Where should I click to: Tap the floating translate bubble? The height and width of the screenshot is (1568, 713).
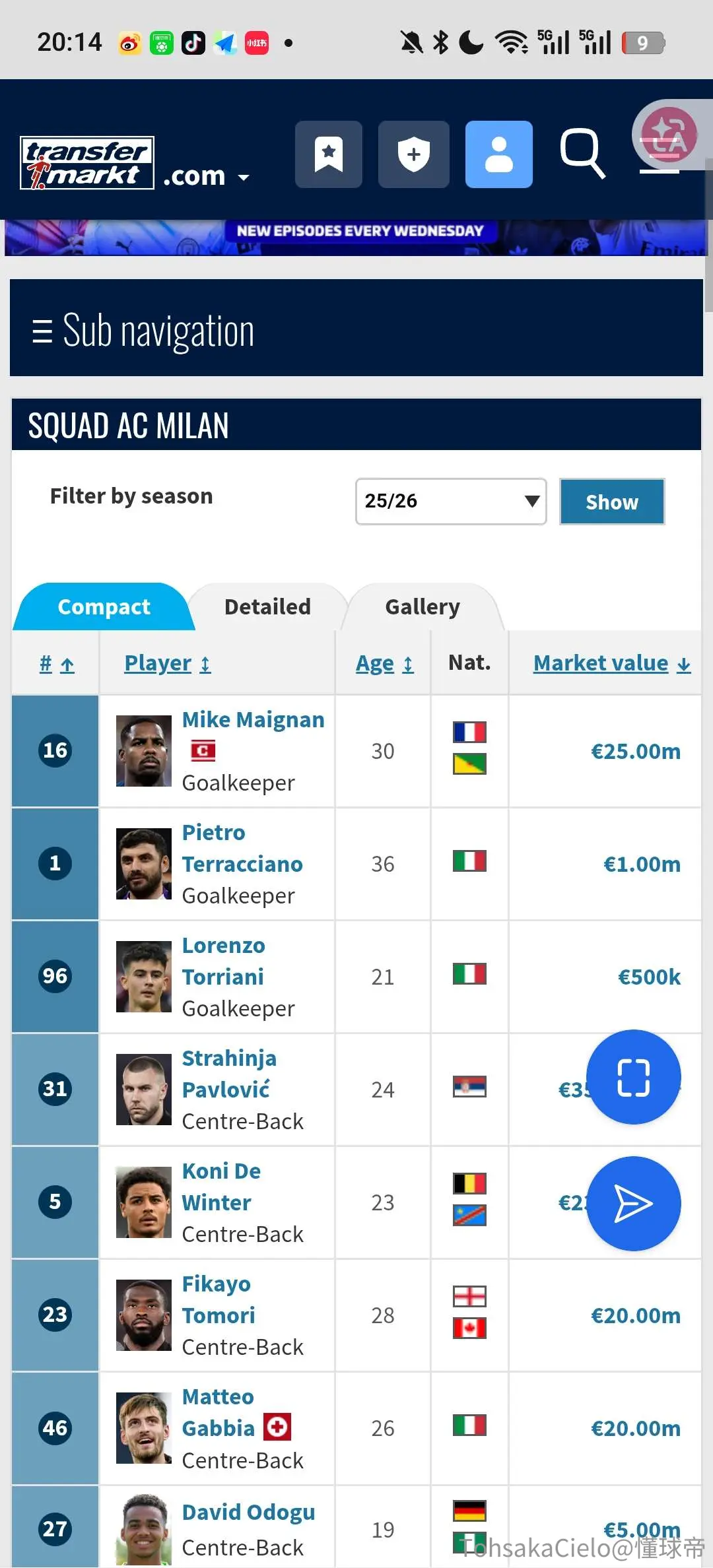(669, 135)
